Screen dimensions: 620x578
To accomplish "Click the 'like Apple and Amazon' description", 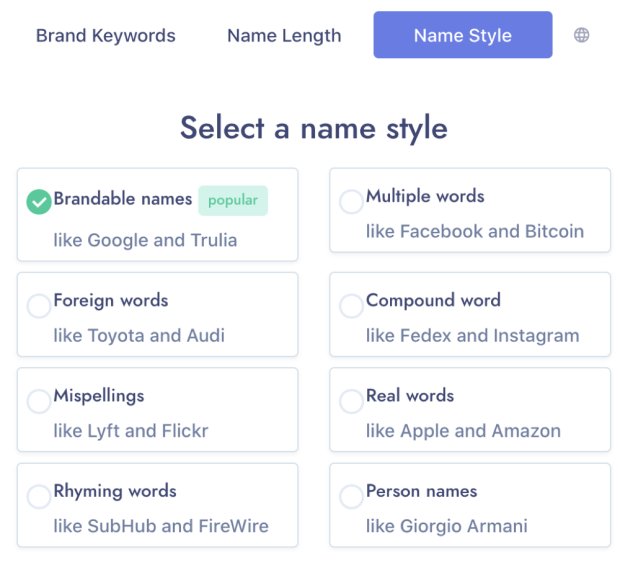I will point(463,431).
